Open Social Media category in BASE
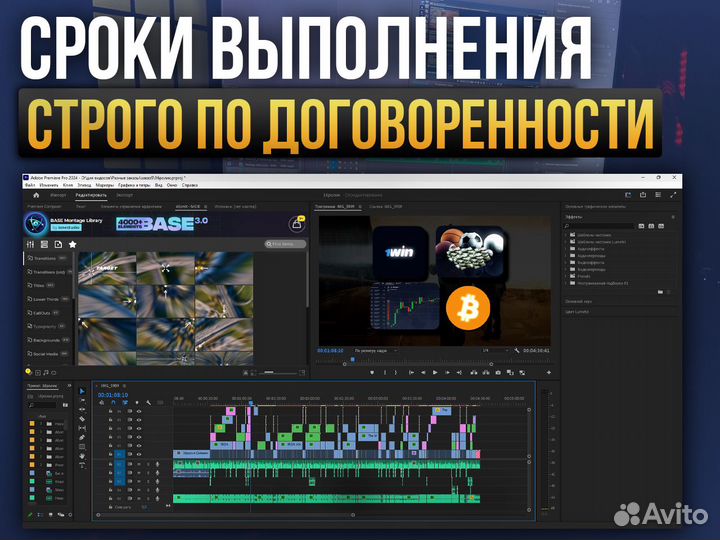 (48, 354)
